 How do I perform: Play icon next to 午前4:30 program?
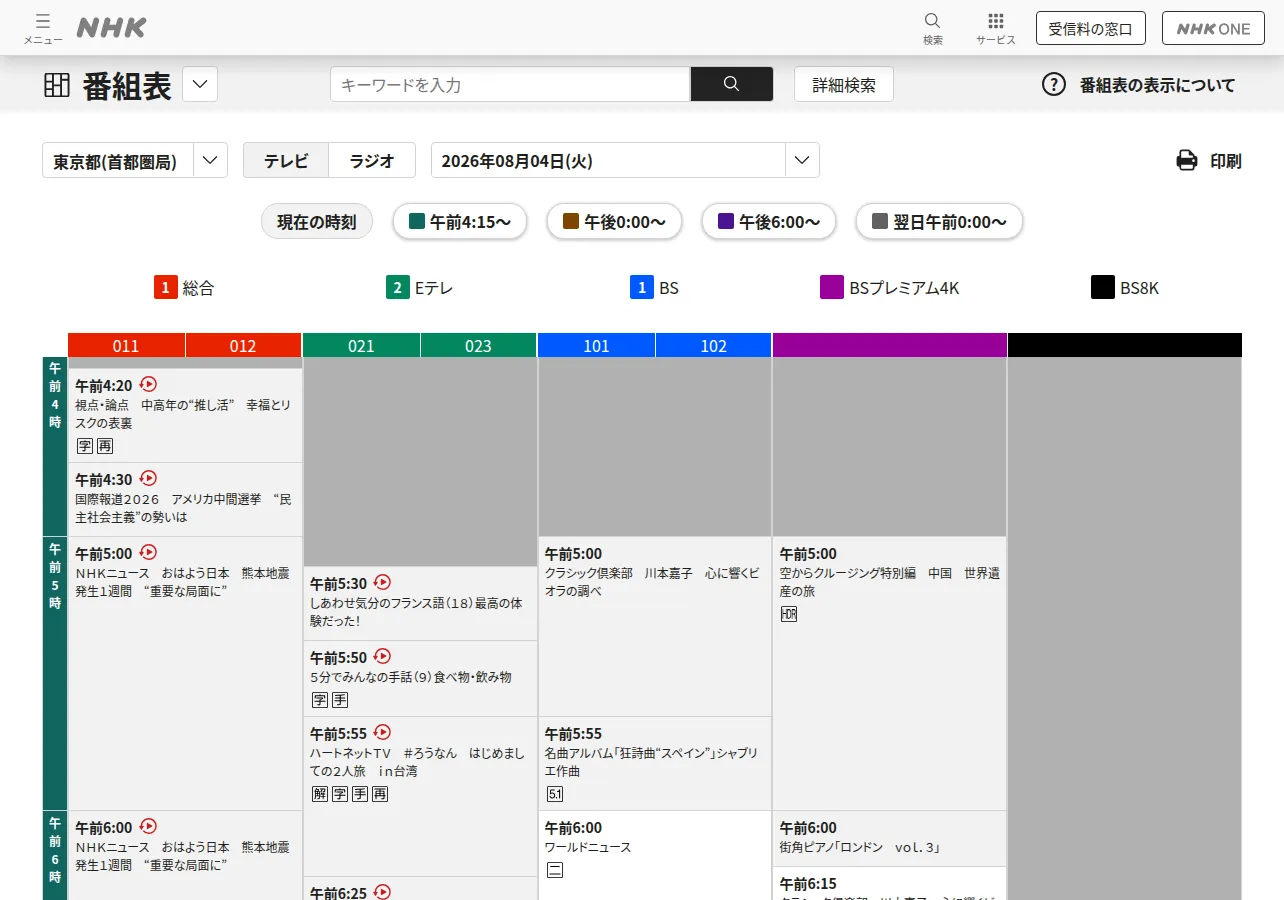click(x=149, y=479)
